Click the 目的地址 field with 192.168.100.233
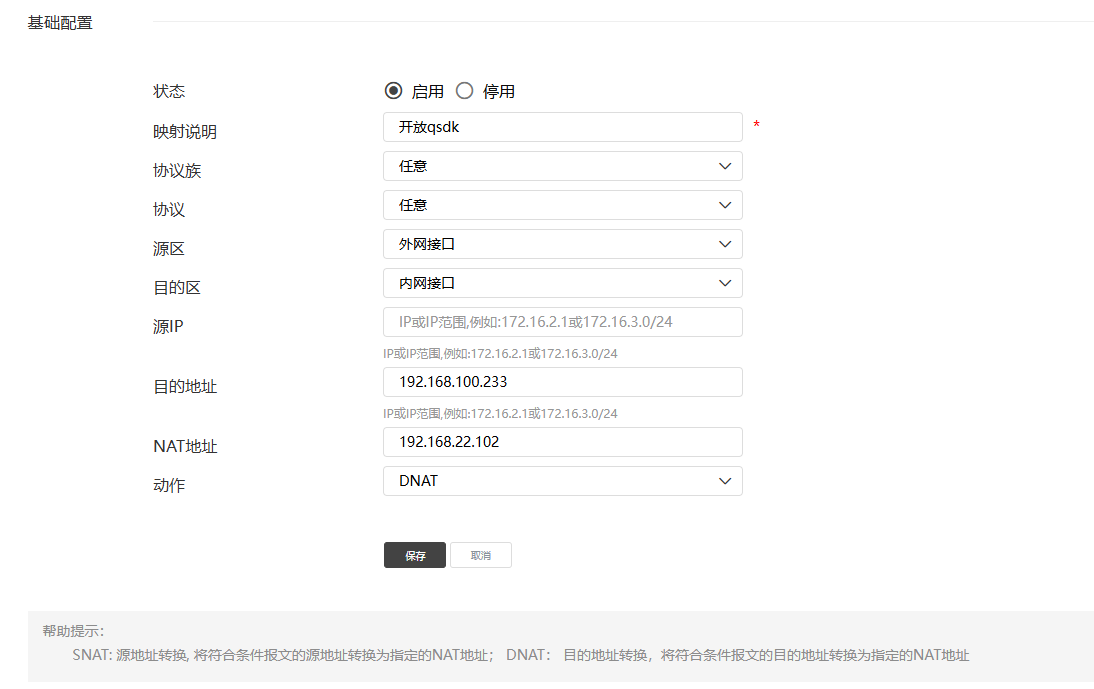The width and height of the screenshot is (1094, 689). click(x=562, y=382)
